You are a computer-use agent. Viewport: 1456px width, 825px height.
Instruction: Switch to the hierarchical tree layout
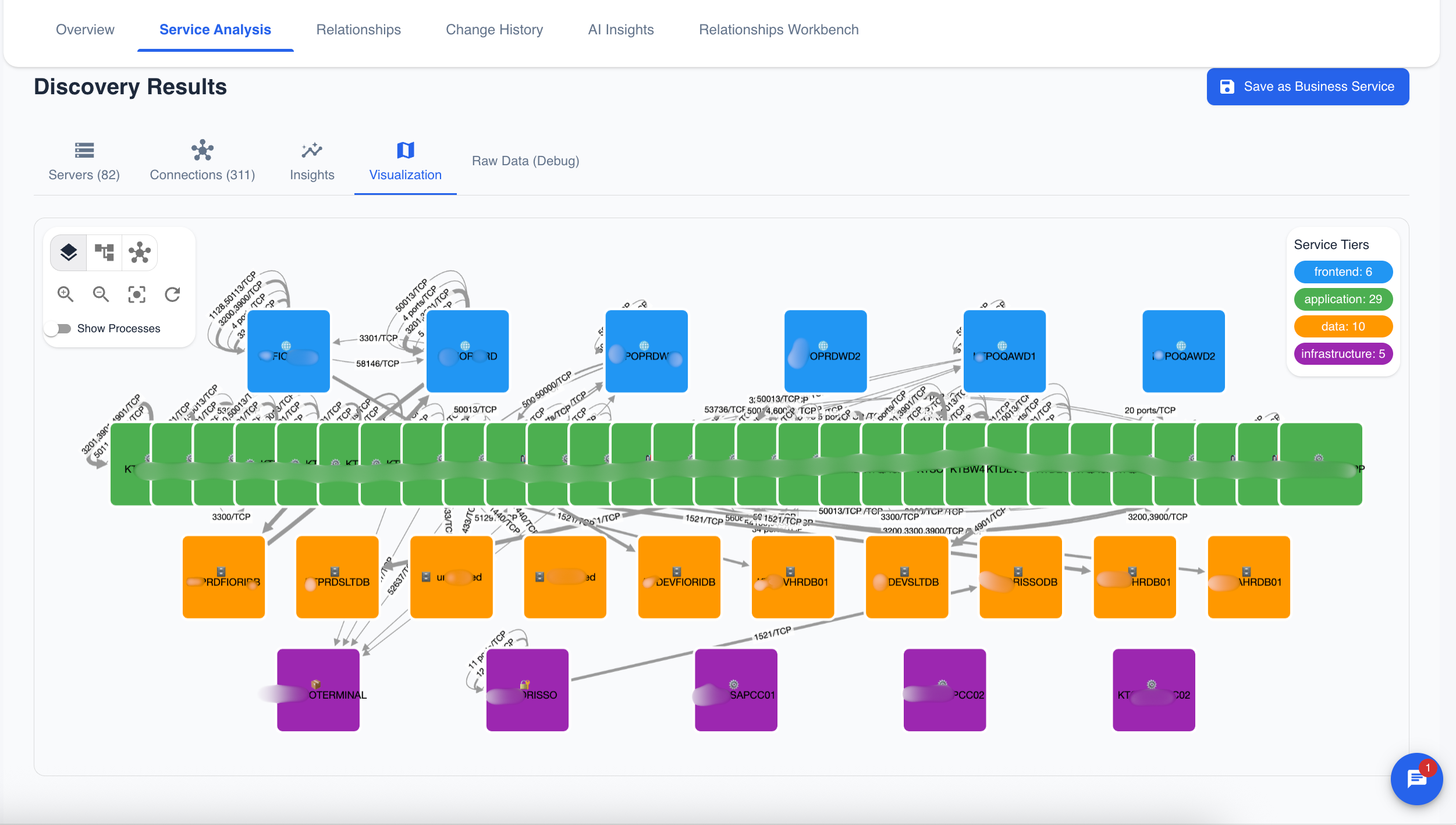tap(104, 253)
